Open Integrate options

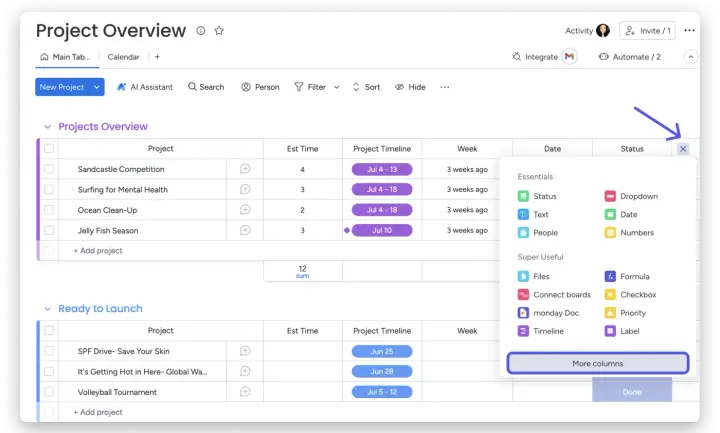[x=535, y=57]
